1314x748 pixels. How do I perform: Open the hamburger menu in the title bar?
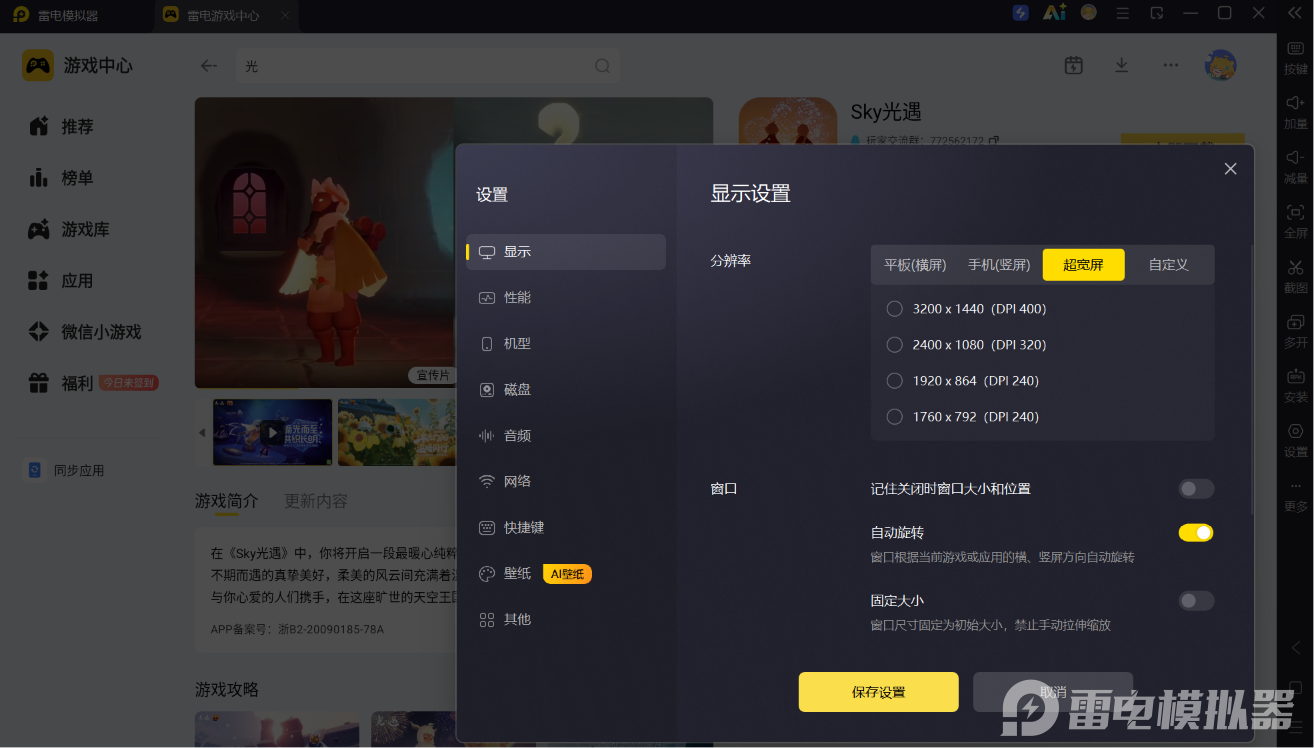click(1123, 13)
